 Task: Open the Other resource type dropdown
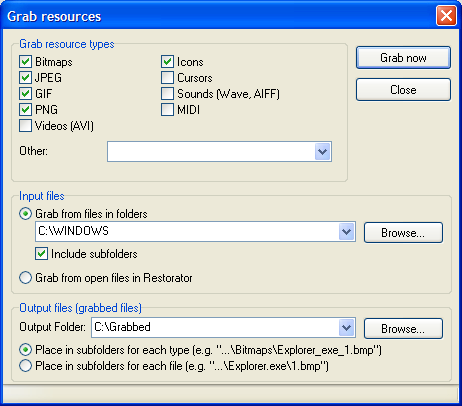[322, 152]
